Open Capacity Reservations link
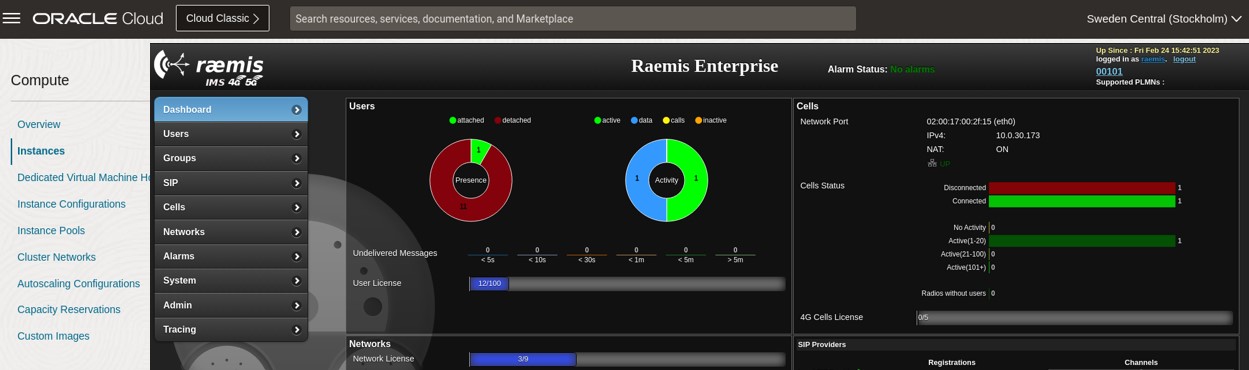 coord(68,310)
